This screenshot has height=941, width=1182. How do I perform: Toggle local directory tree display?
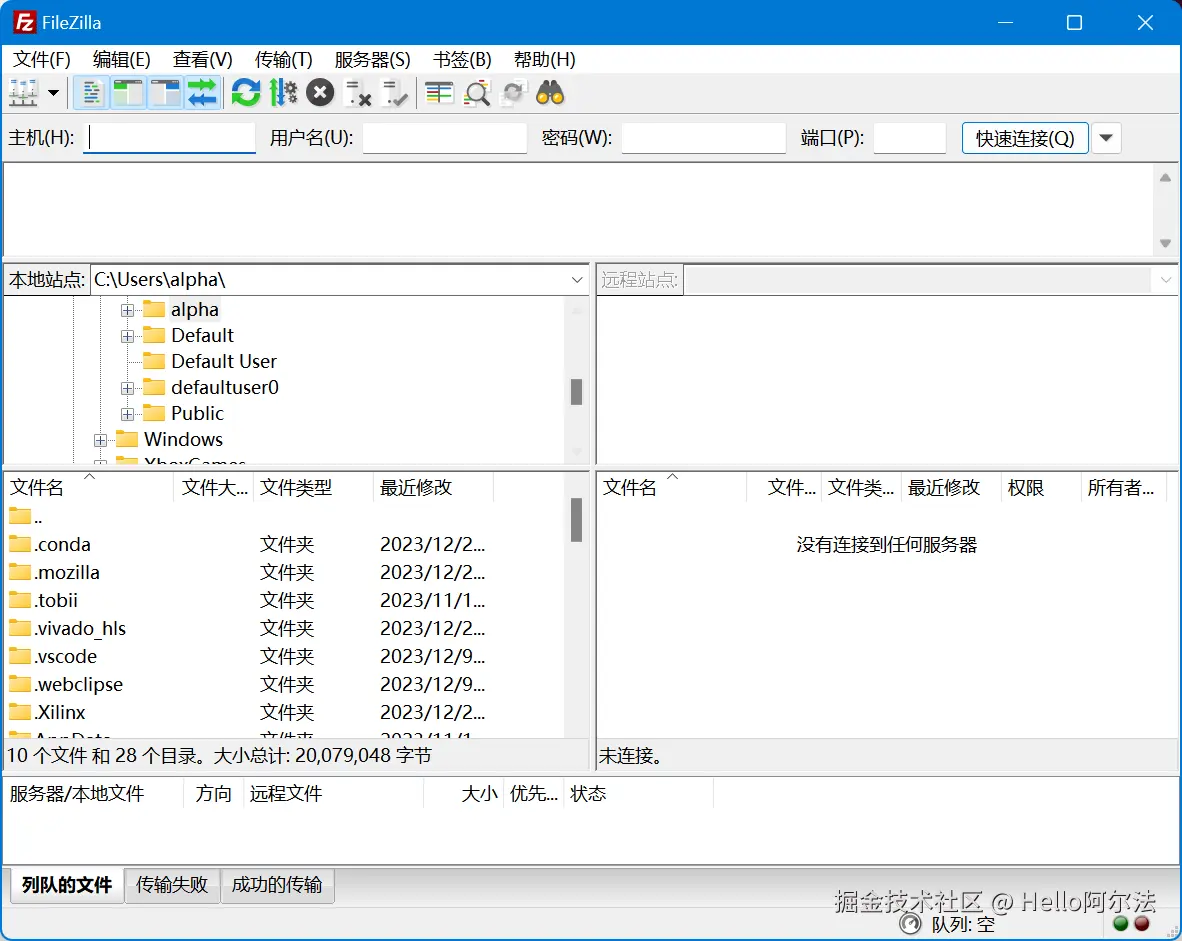128,93
